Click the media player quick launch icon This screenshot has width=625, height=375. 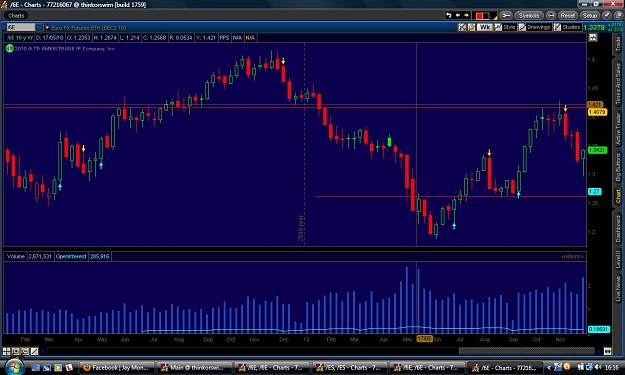coord(58,367)
